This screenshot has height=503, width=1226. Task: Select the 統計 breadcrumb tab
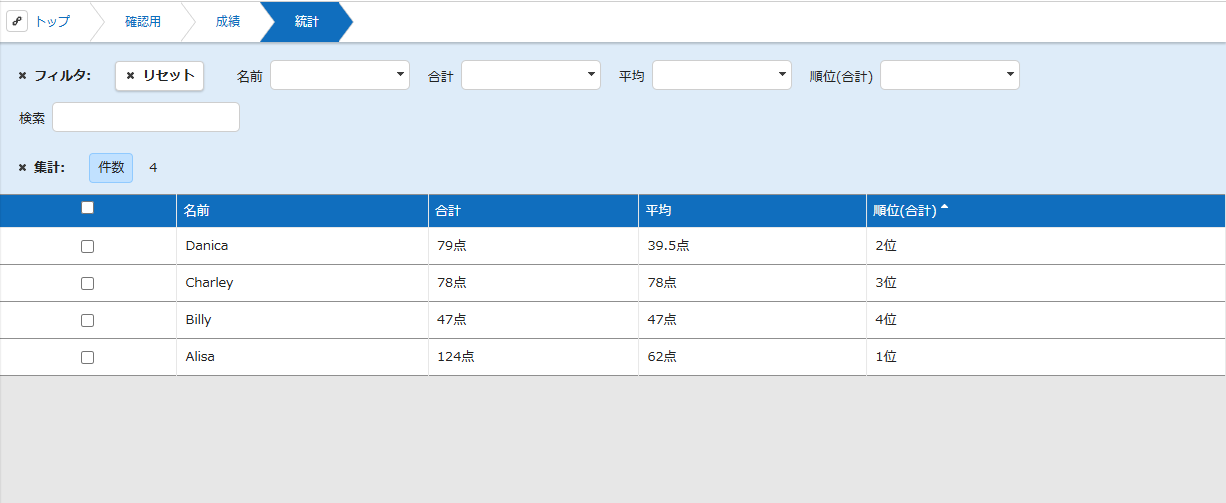click(307, 21)
